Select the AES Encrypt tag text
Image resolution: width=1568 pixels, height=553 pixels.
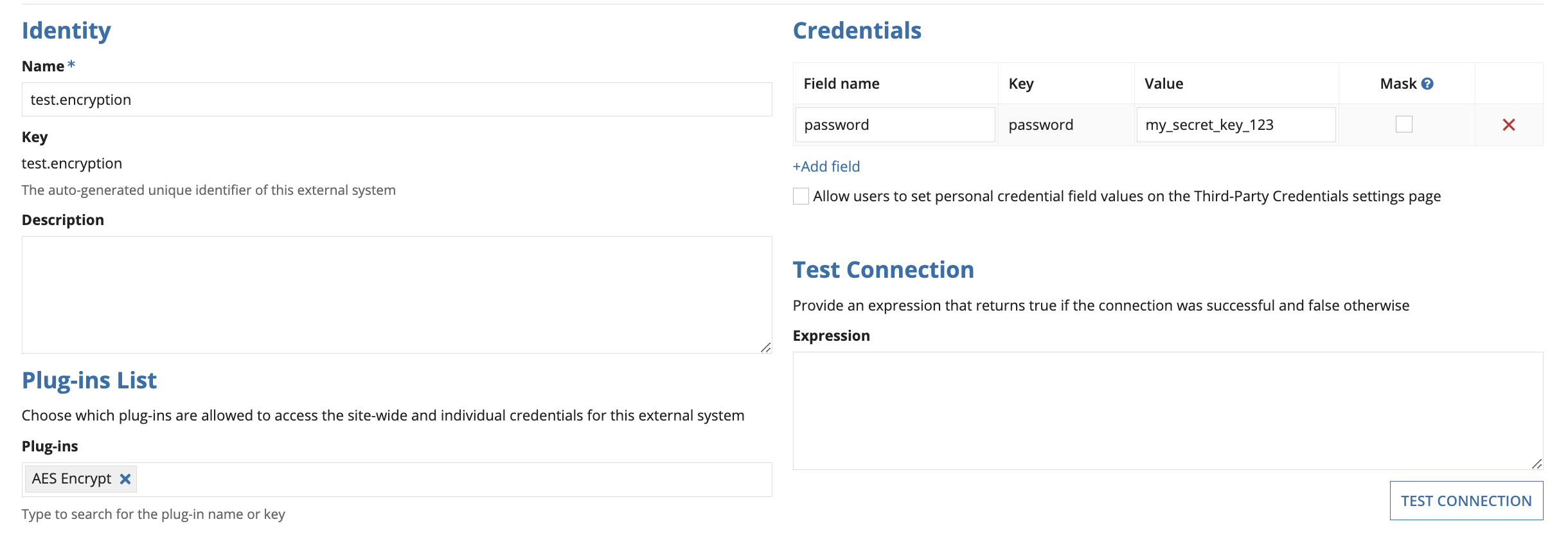71,479
